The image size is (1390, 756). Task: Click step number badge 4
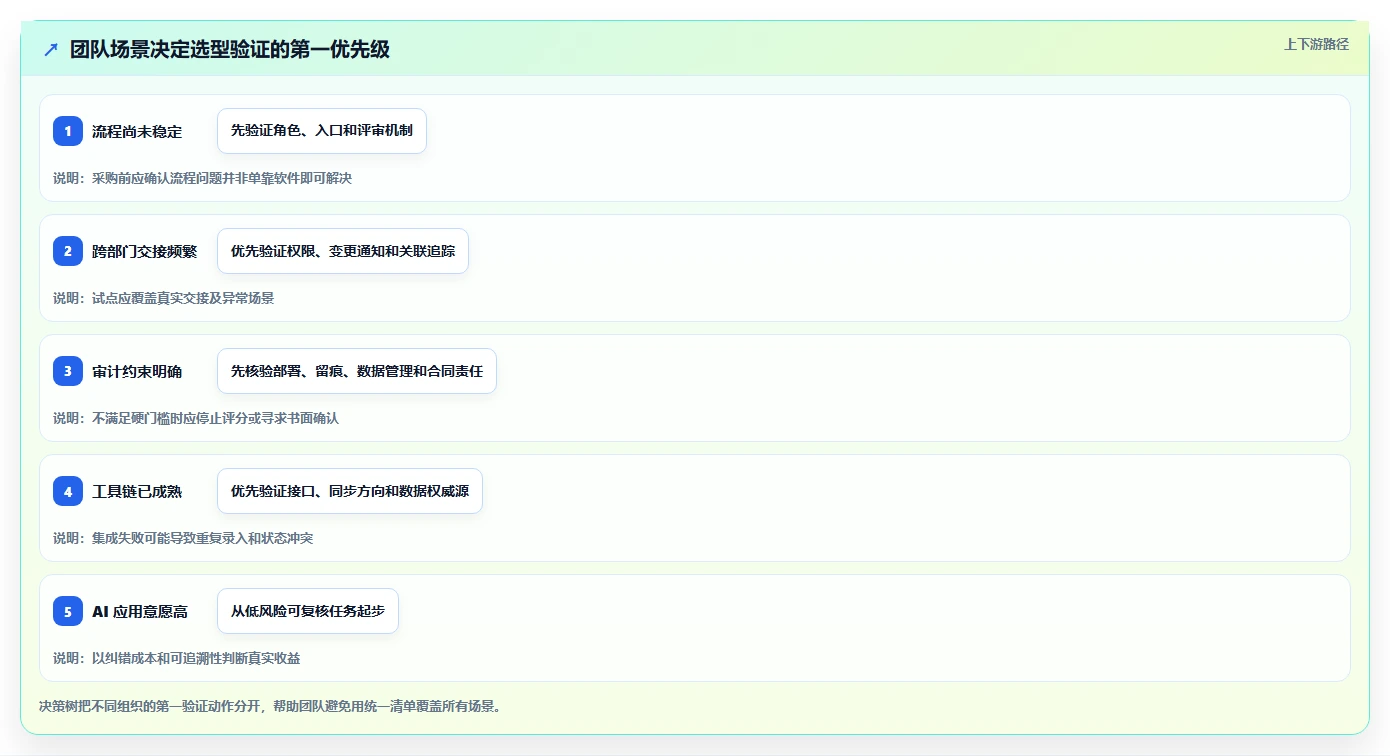(68, 491)
